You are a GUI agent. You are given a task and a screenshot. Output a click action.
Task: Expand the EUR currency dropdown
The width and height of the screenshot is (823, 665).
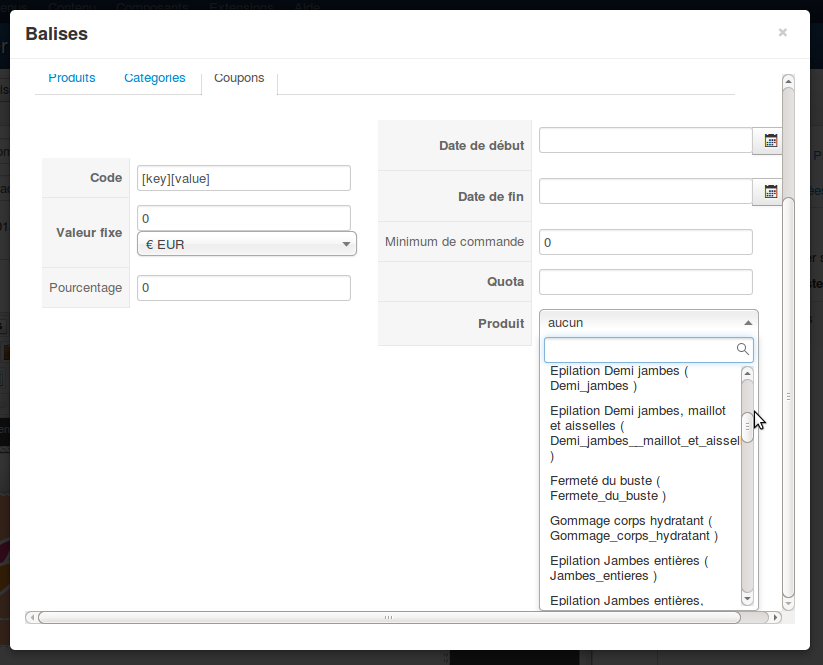(x=245, y=244)
